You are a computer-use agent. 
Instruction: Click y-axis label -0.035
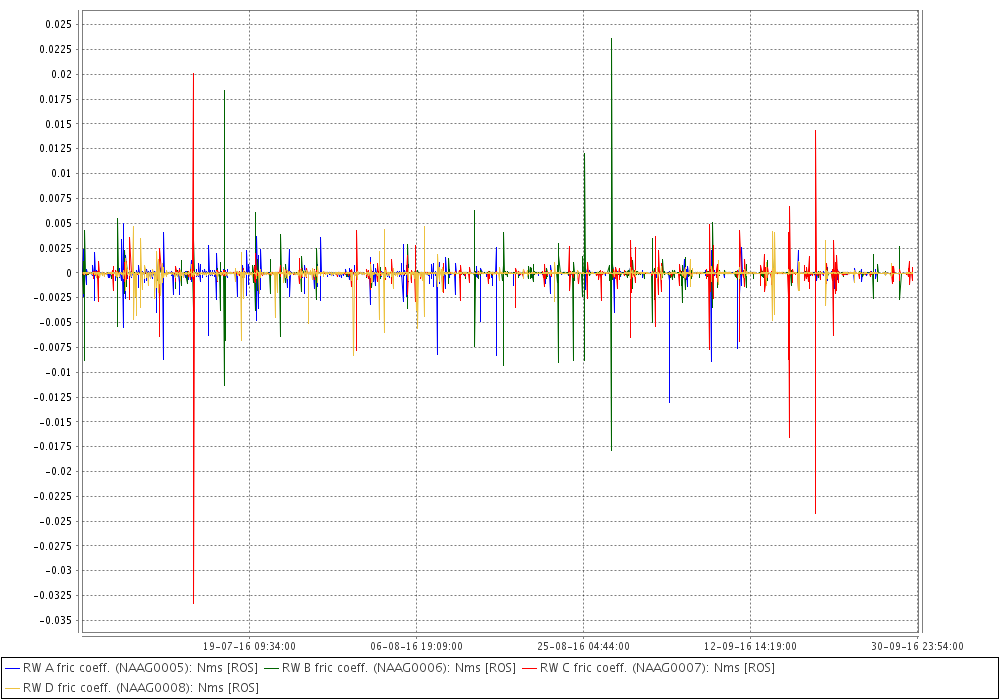point(56,620)
